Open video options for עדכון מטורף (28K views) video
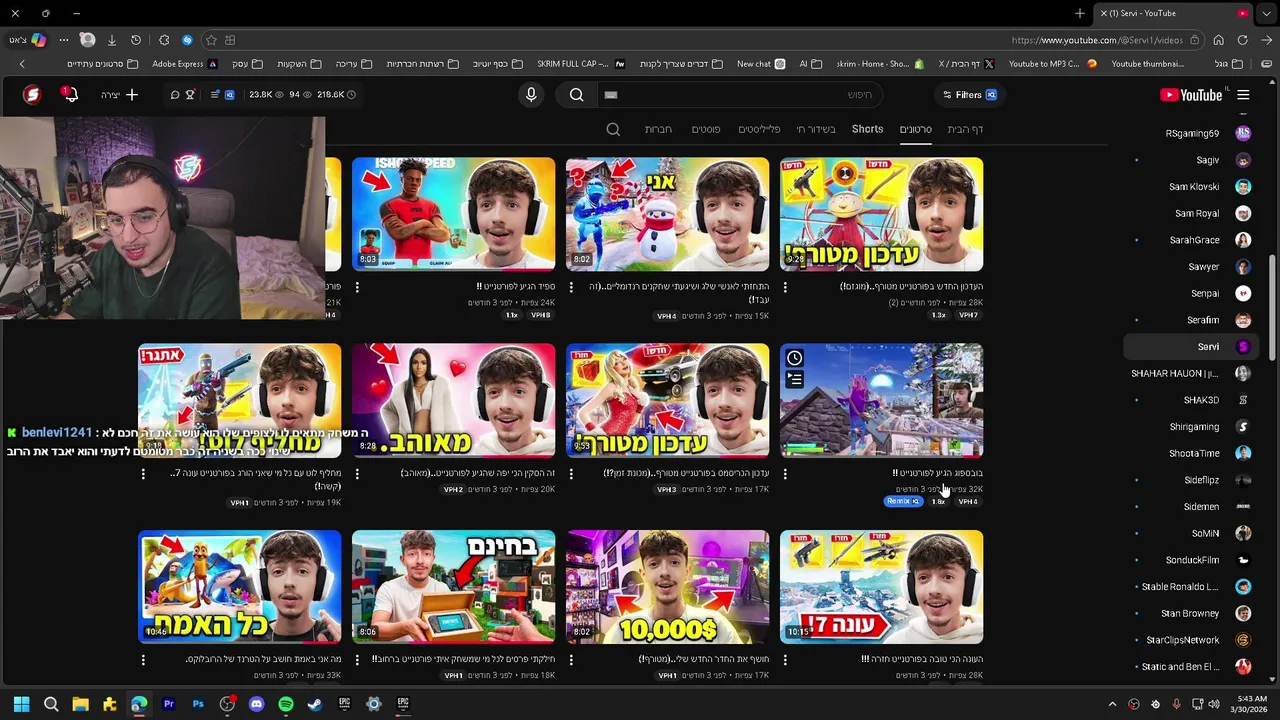Viewport: 1280px width, 720px height. pyautogui.click(x=785, y=287)
